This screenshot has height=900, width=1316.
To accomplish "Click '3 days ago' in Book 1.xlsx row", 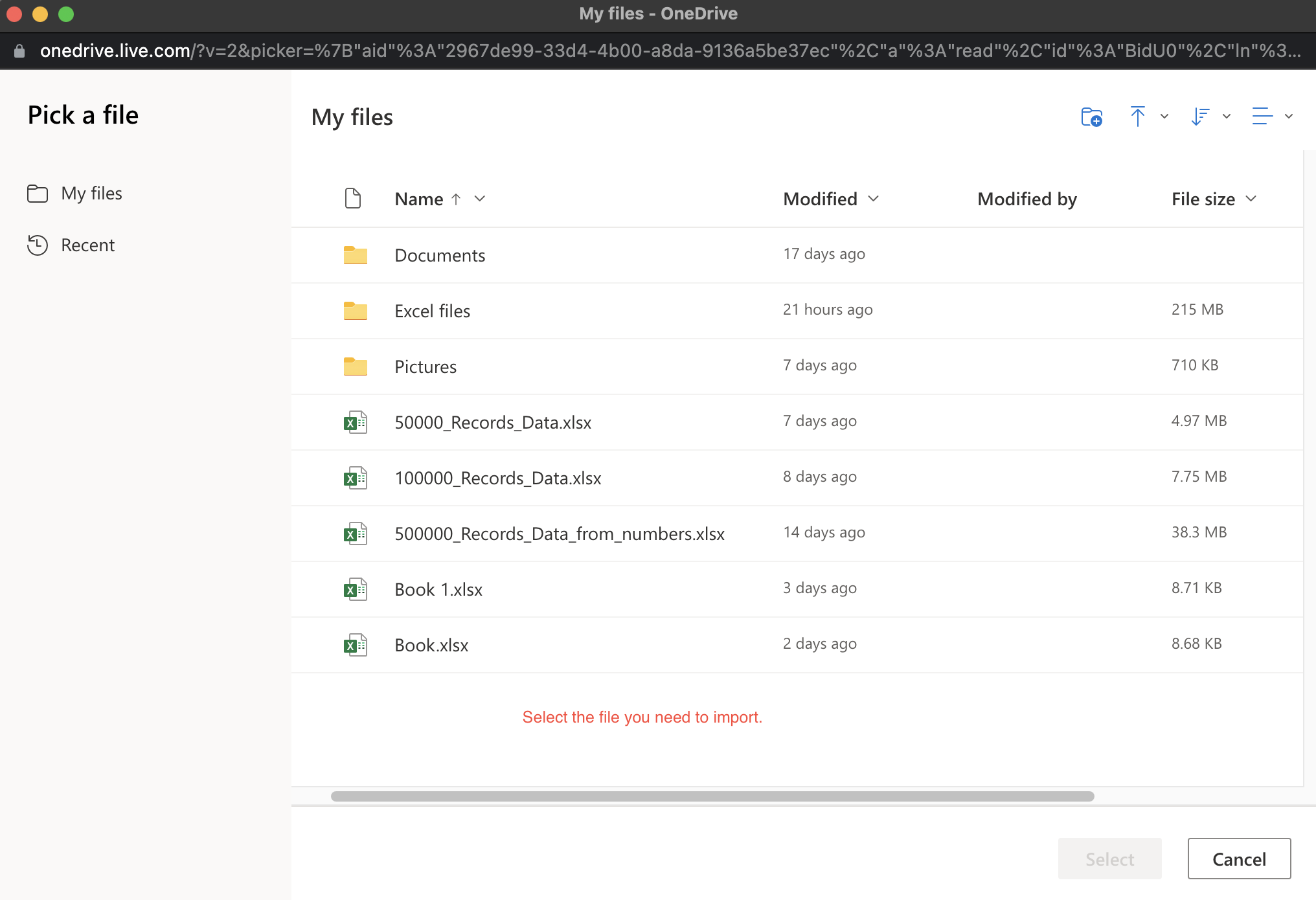I will pos(820,588).
